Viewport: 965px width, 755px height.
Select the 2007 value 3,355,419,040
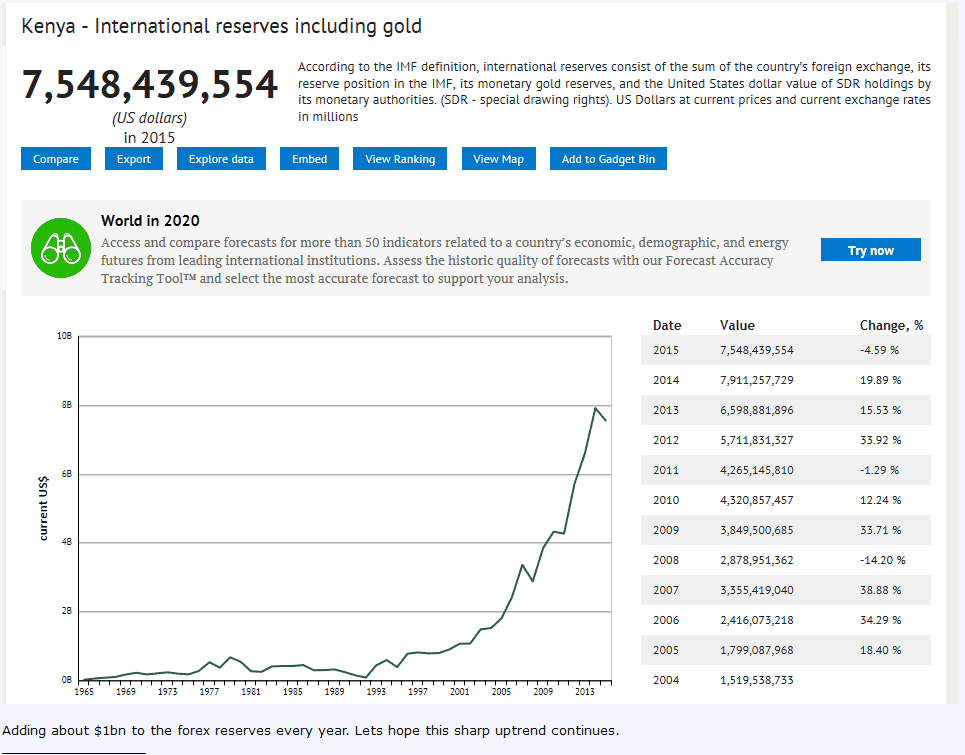pos(757,590)
